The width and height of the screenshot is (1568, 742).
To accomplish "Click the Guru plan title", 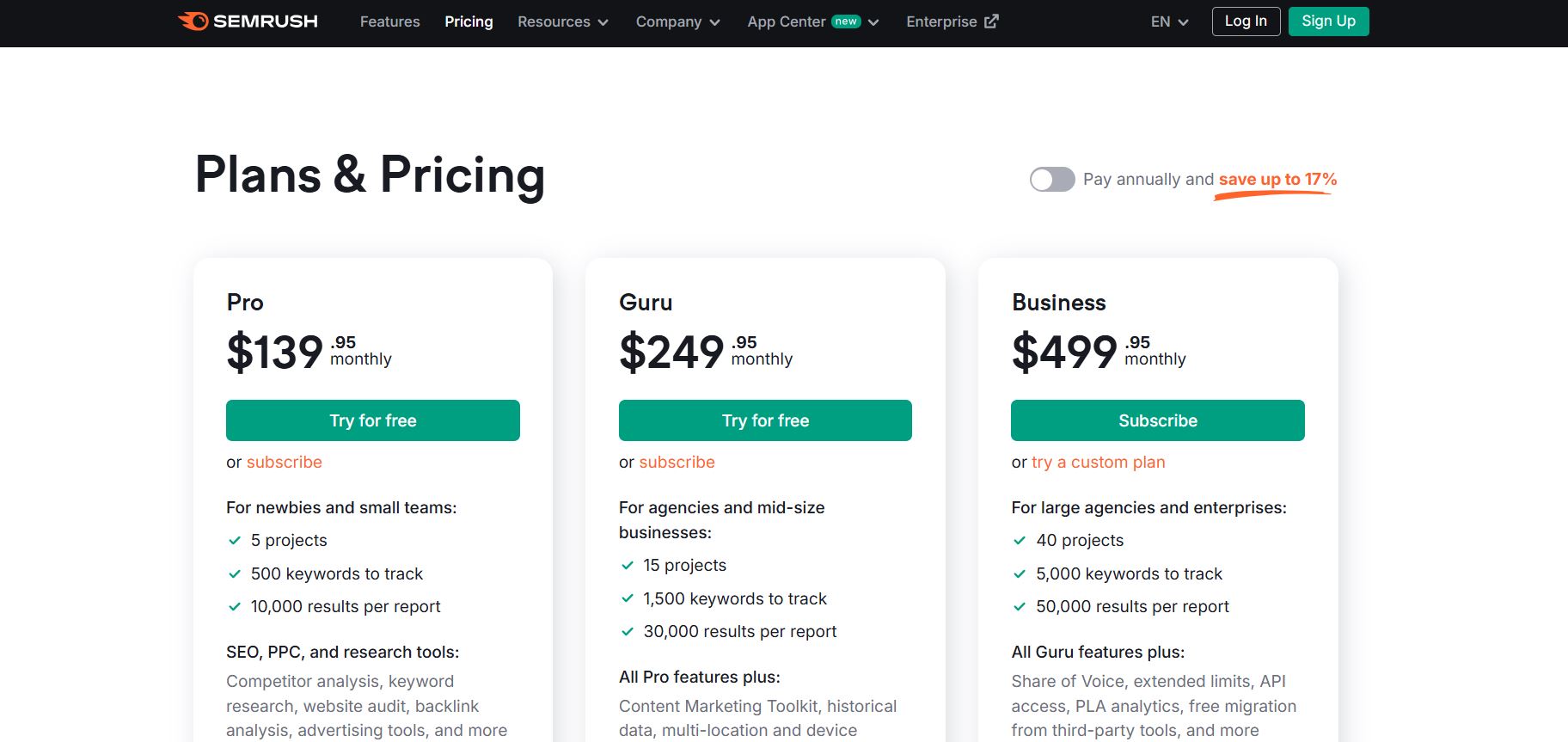I will 646,303.
